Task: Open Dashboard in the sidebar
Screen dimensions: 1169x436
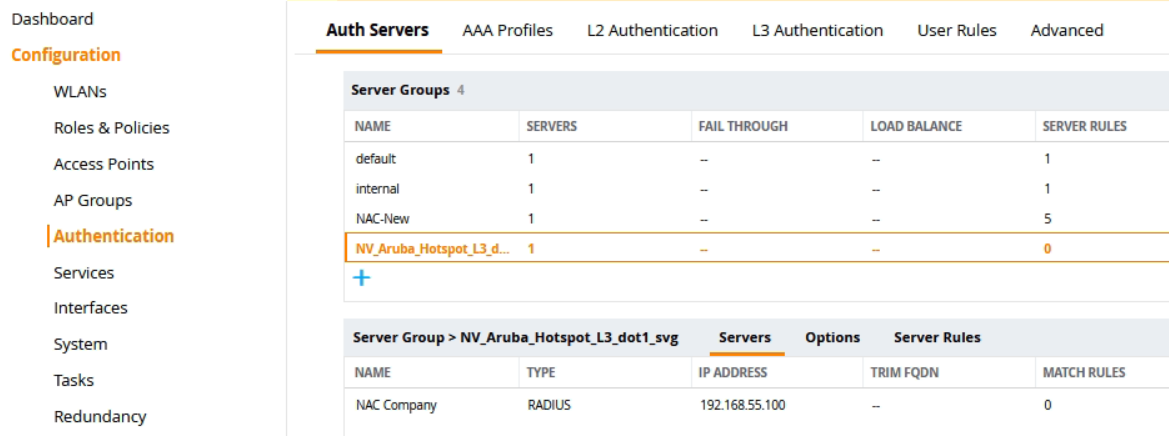Action: [52, 19]
